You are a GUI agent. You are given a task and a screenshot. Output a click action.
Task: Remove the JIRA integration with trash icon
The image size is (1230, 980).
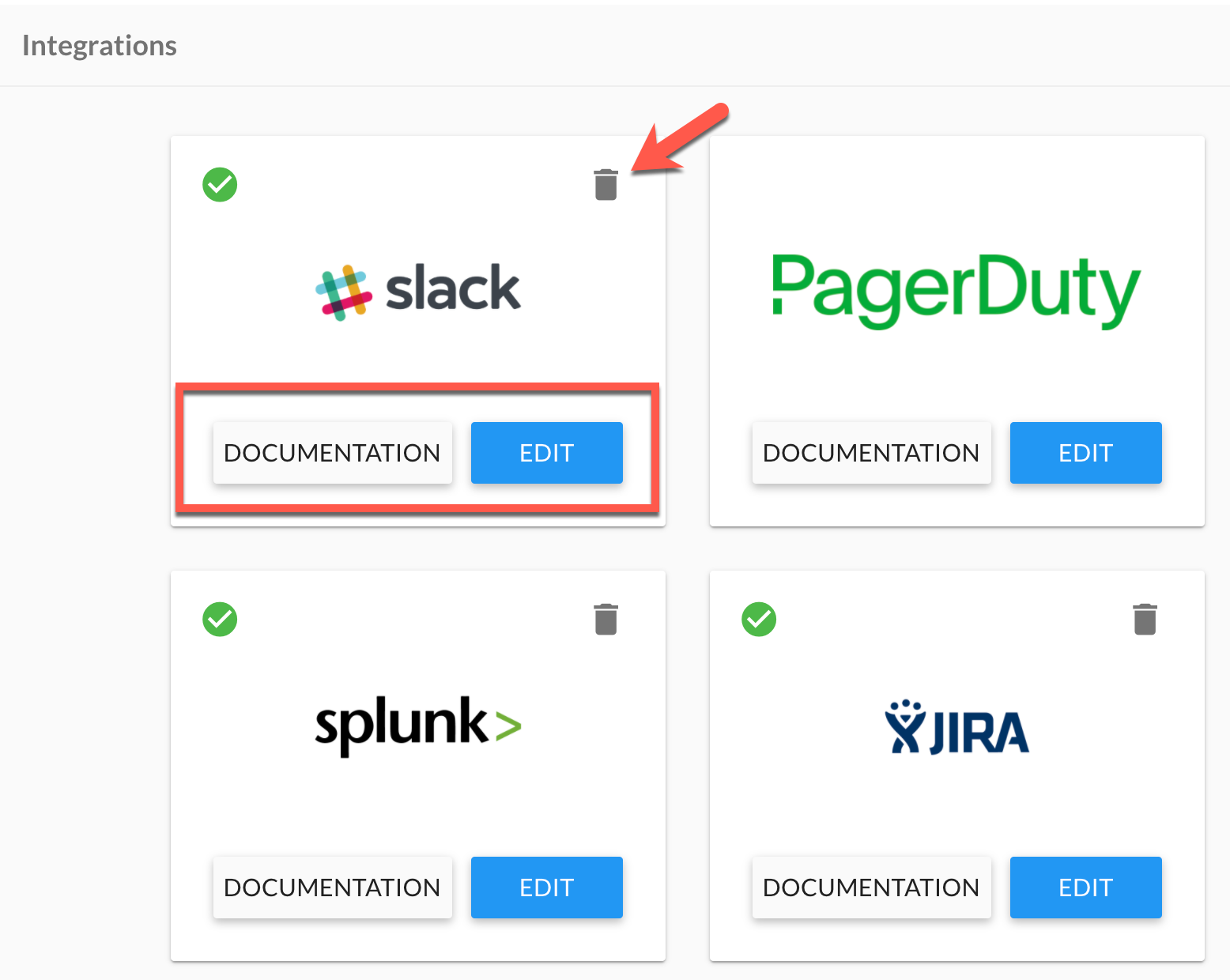1145,619
